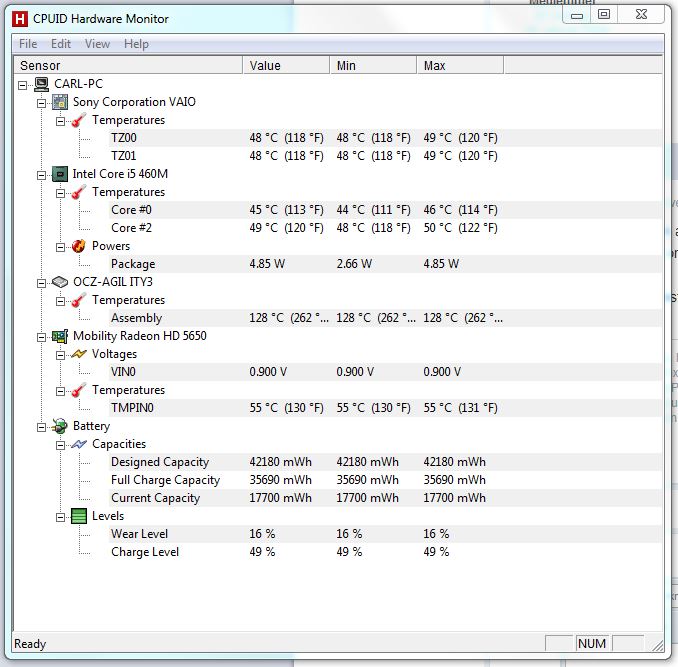Select the Designed Capacity row
The height and width of the screenshot is (667, 678).
(x=385, y=462)
